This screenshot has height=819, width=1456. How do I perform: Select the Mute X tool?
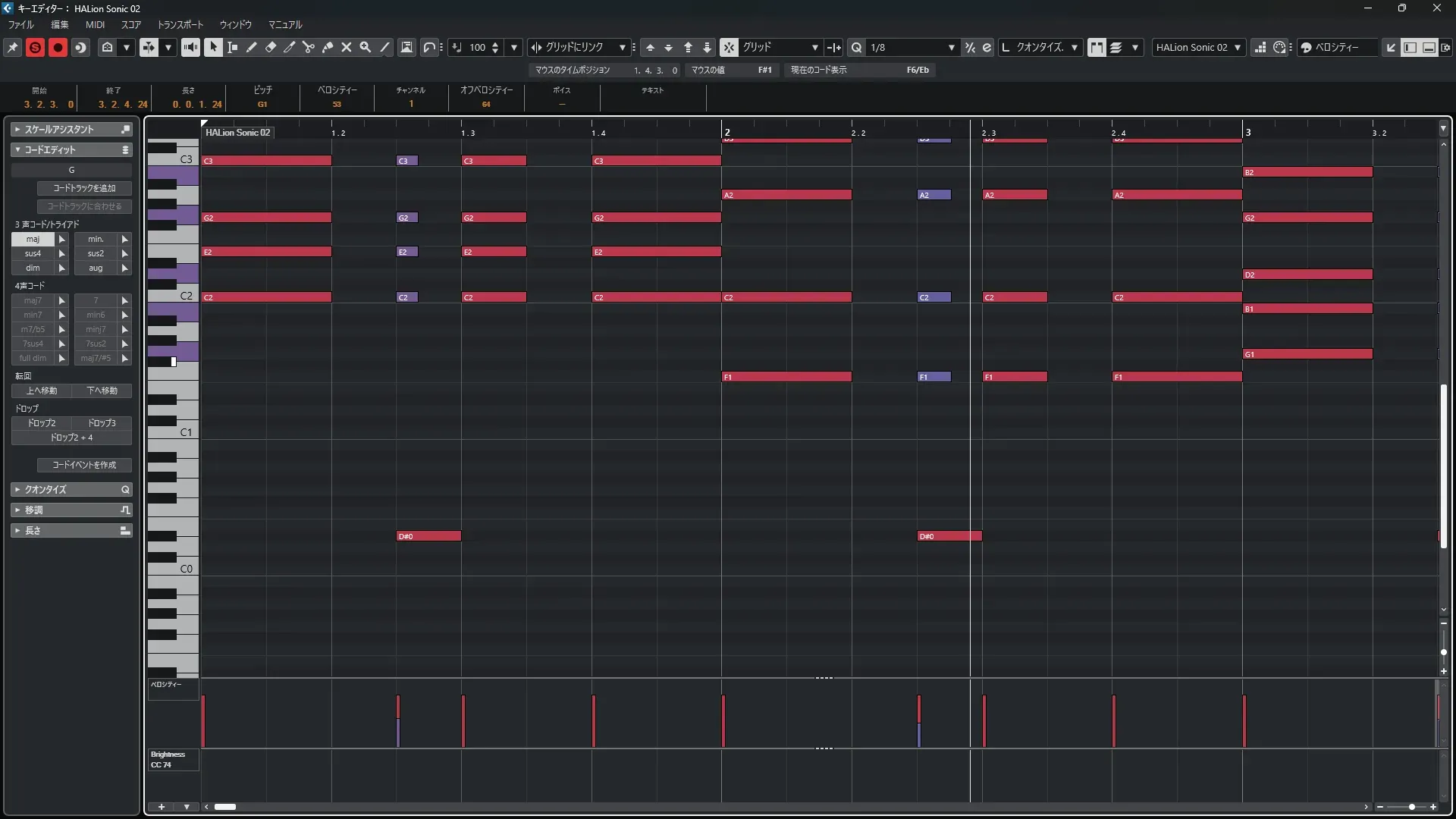pyautogui.click(x=347, y=47)
